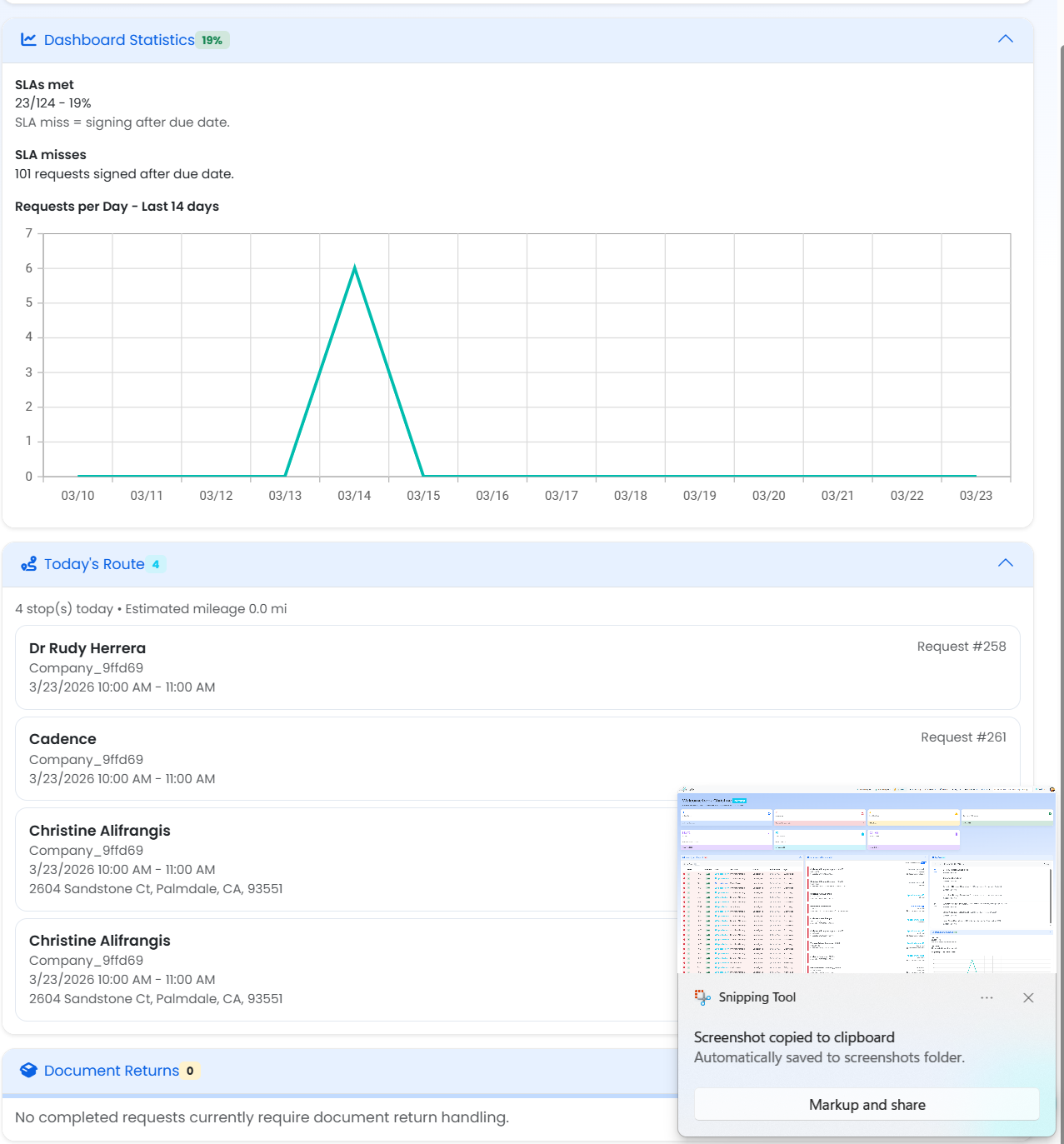Click the 03/23 axis label
This screenshot has width=1064, height=1144.
click(976, 496)
